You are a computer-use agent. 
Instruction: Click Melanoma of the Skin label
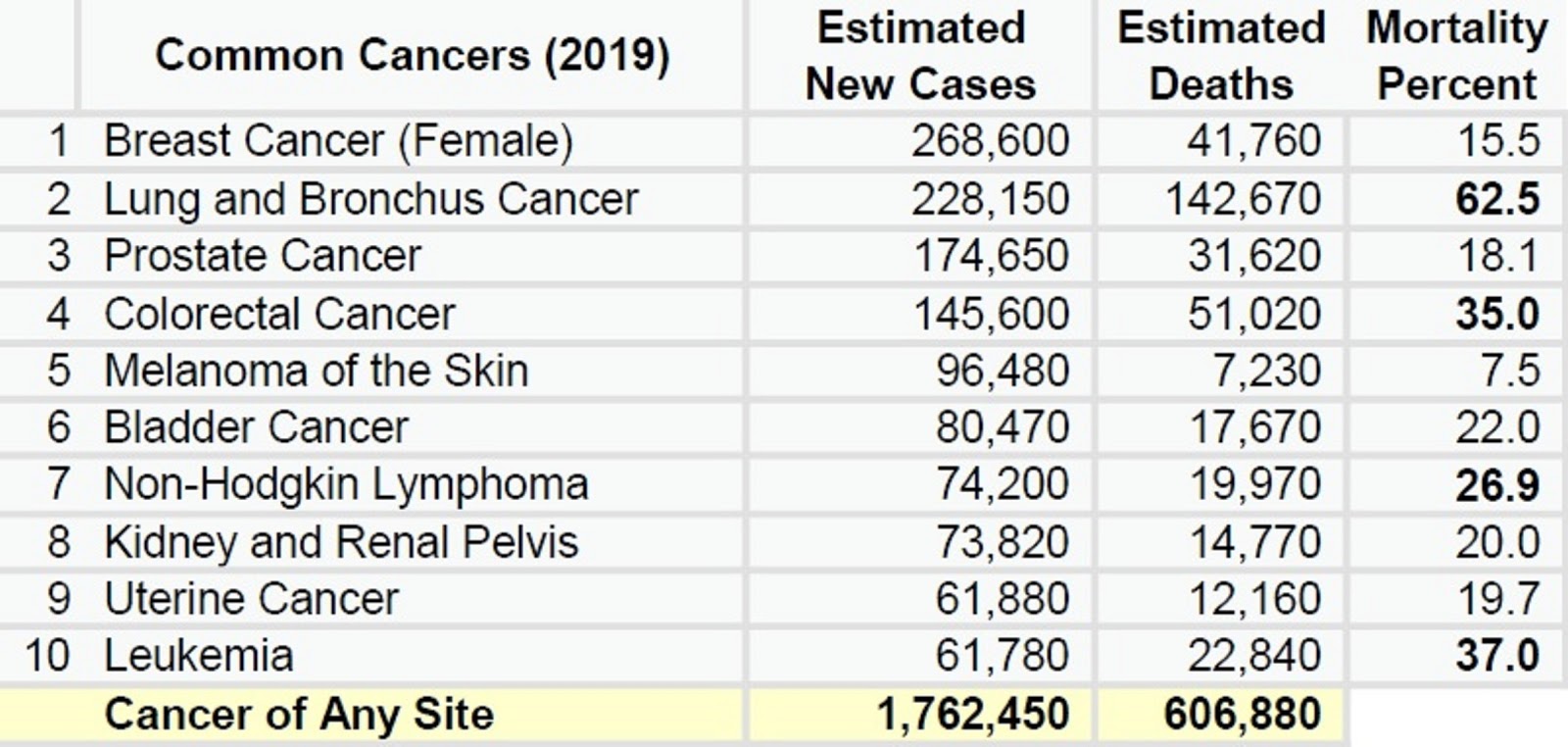point(316,371)
